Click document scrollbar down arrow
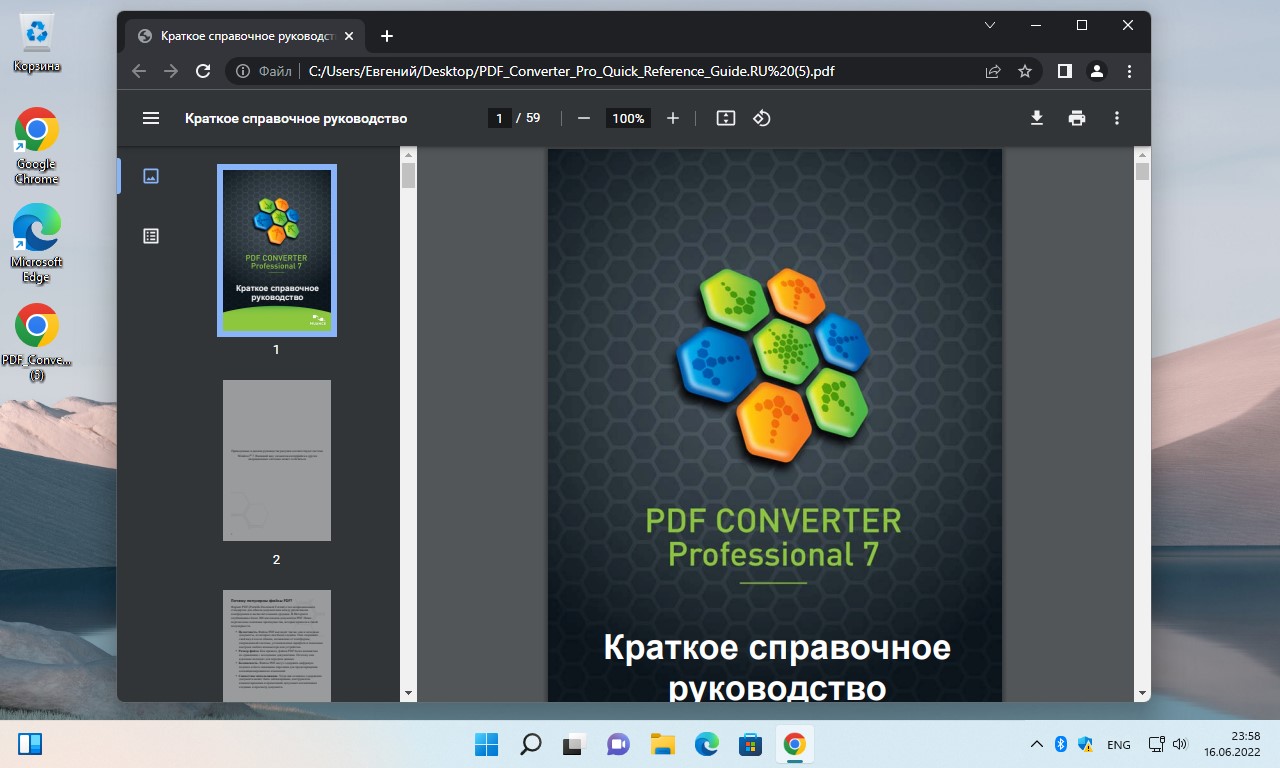The image size is (1280, 768). coord(1142,693)
